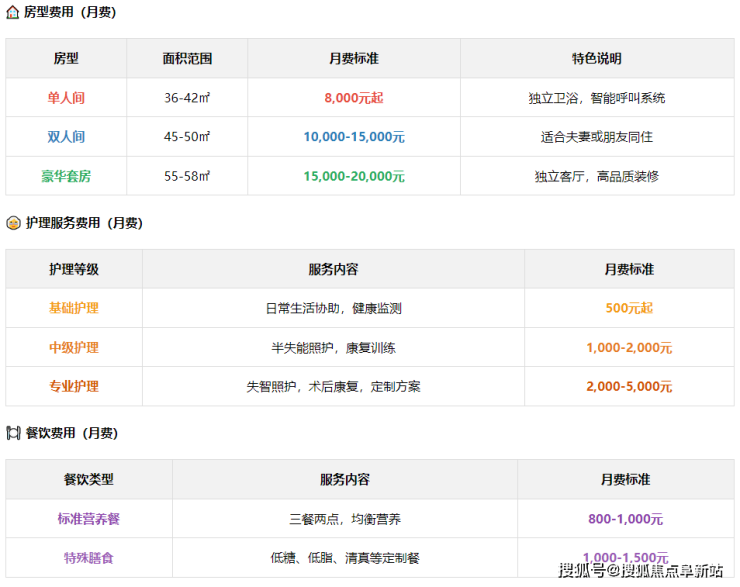Click the 8,000元起 price text
Viewport: 740px width, 587px height.
(353, 98)
